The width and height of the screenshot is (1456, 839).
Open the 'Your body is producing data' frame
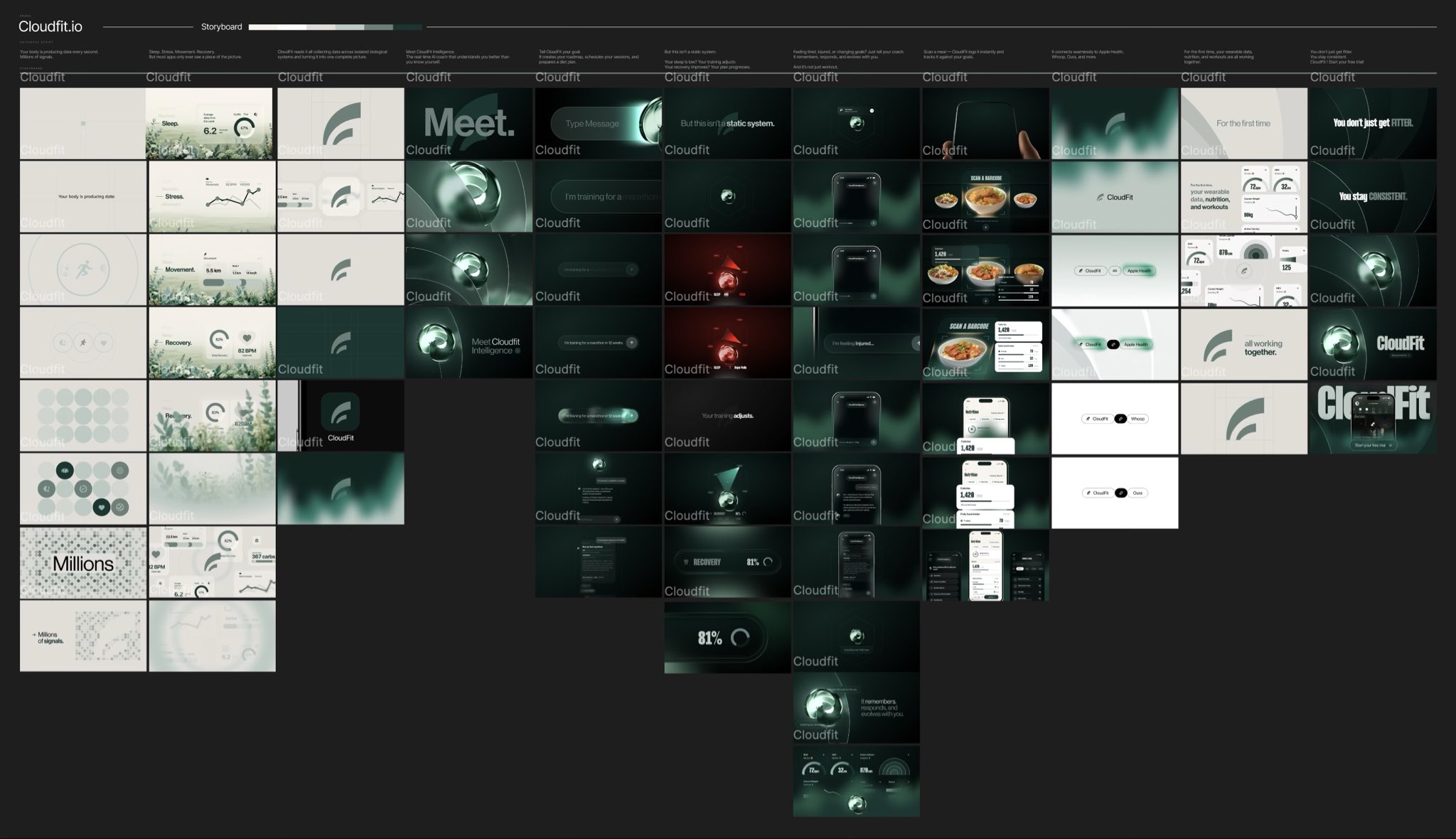click(x=83, y=196)
